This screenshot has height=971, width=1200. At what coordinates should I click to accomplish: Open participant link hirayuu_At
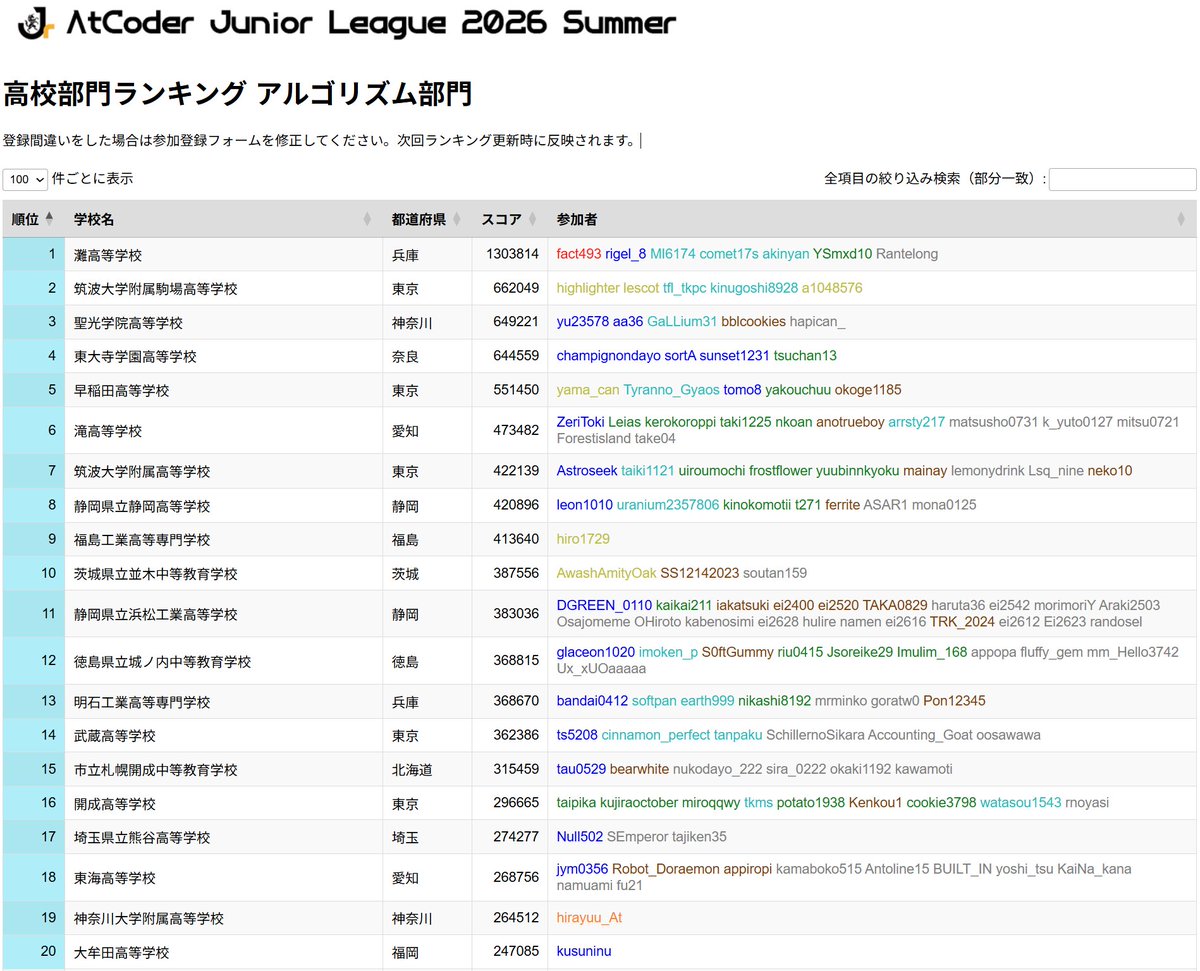(589, 918)
